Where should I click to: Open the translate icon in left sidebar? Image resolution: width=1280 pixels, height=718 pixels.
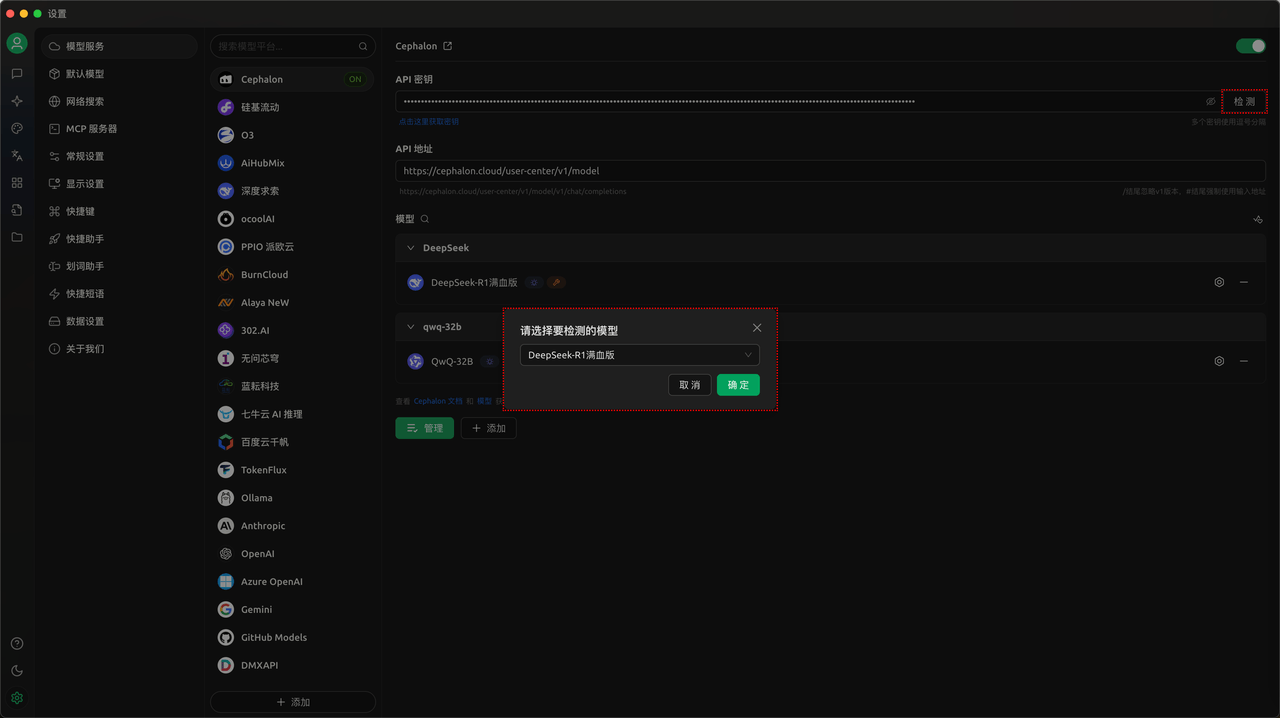point(17,156)
